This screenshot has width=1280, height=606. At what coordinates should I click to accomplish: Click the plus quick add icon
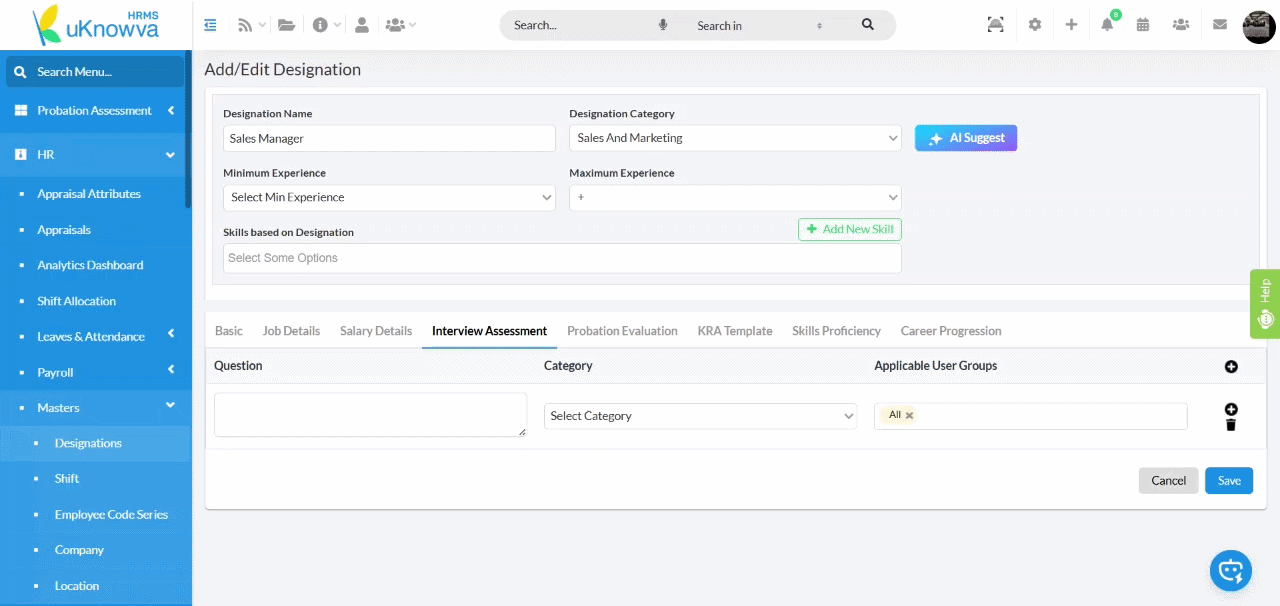pyautogui.click(x=1071, y=25)
